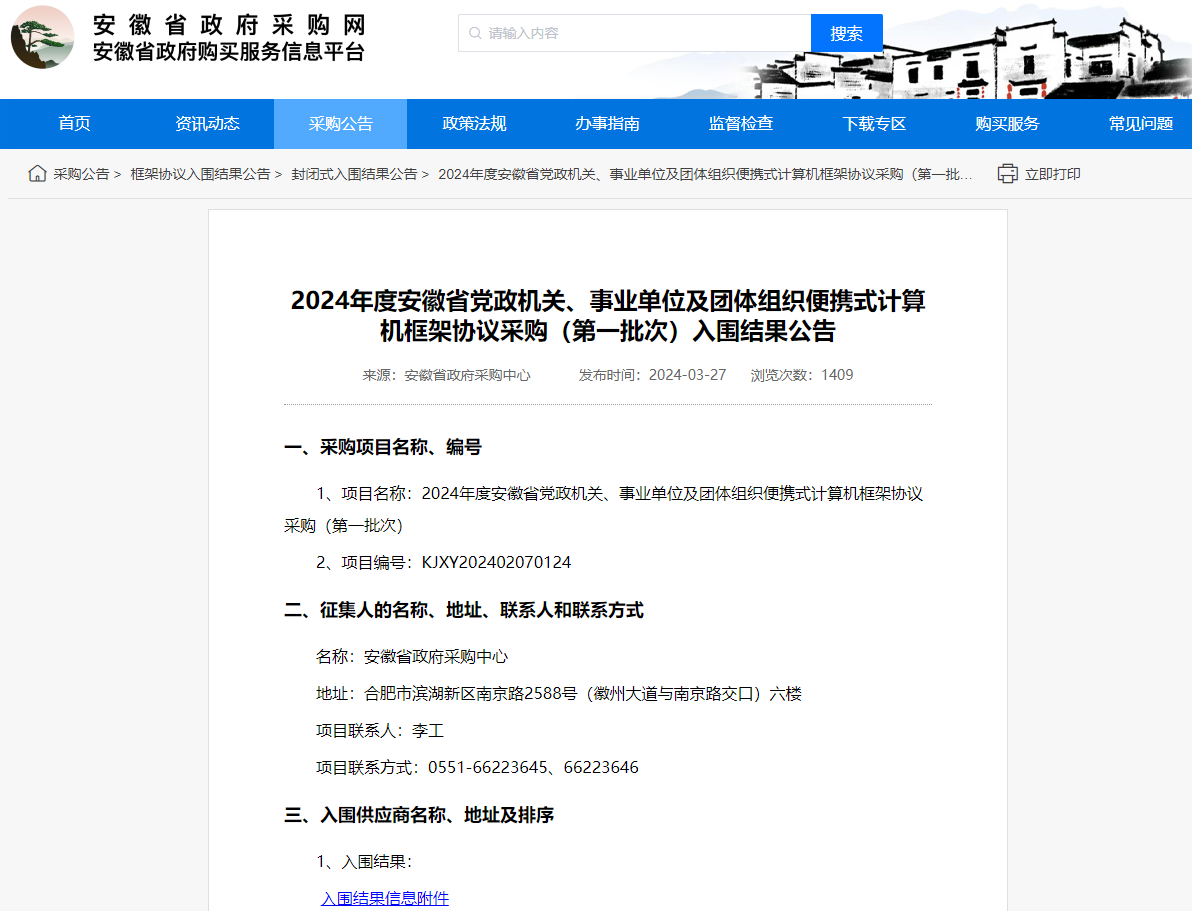Click subtitle 安徽省政府购买服务信息平台
The width and height of the screenshot is (1192, 911).
click(x=230, y=52)
